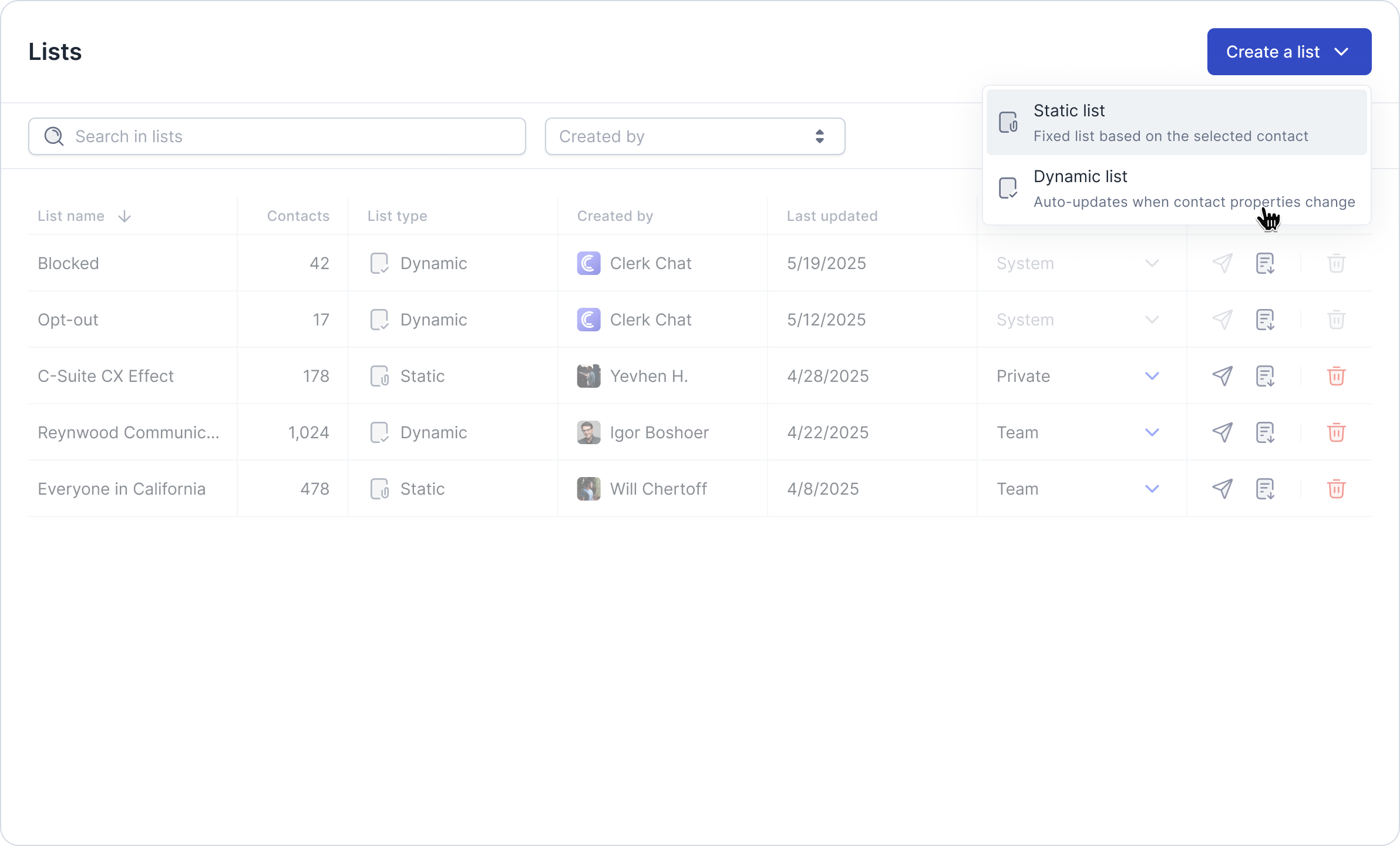Export the Everyone in California list

[1266, 489]
